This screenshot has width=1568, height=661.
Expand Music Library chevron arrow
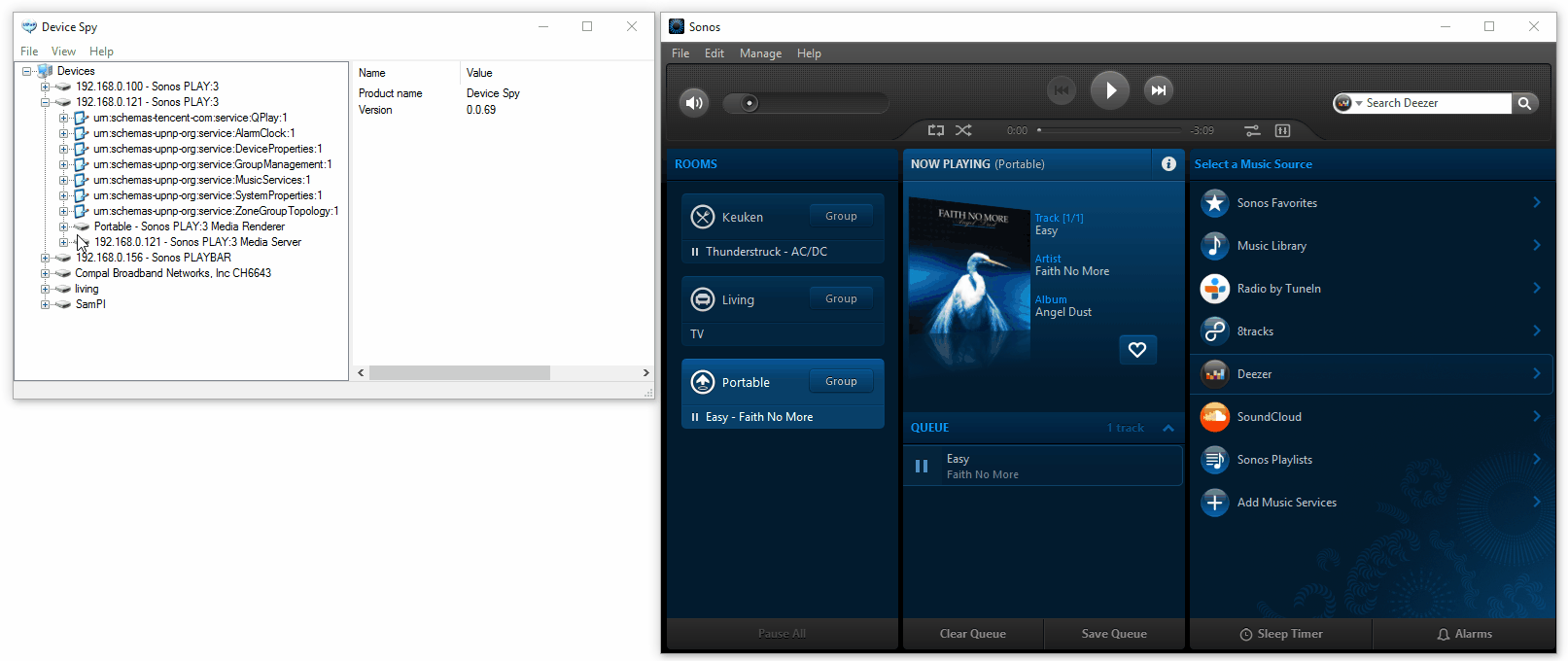pyautogui.click(x=1537, y=245)
